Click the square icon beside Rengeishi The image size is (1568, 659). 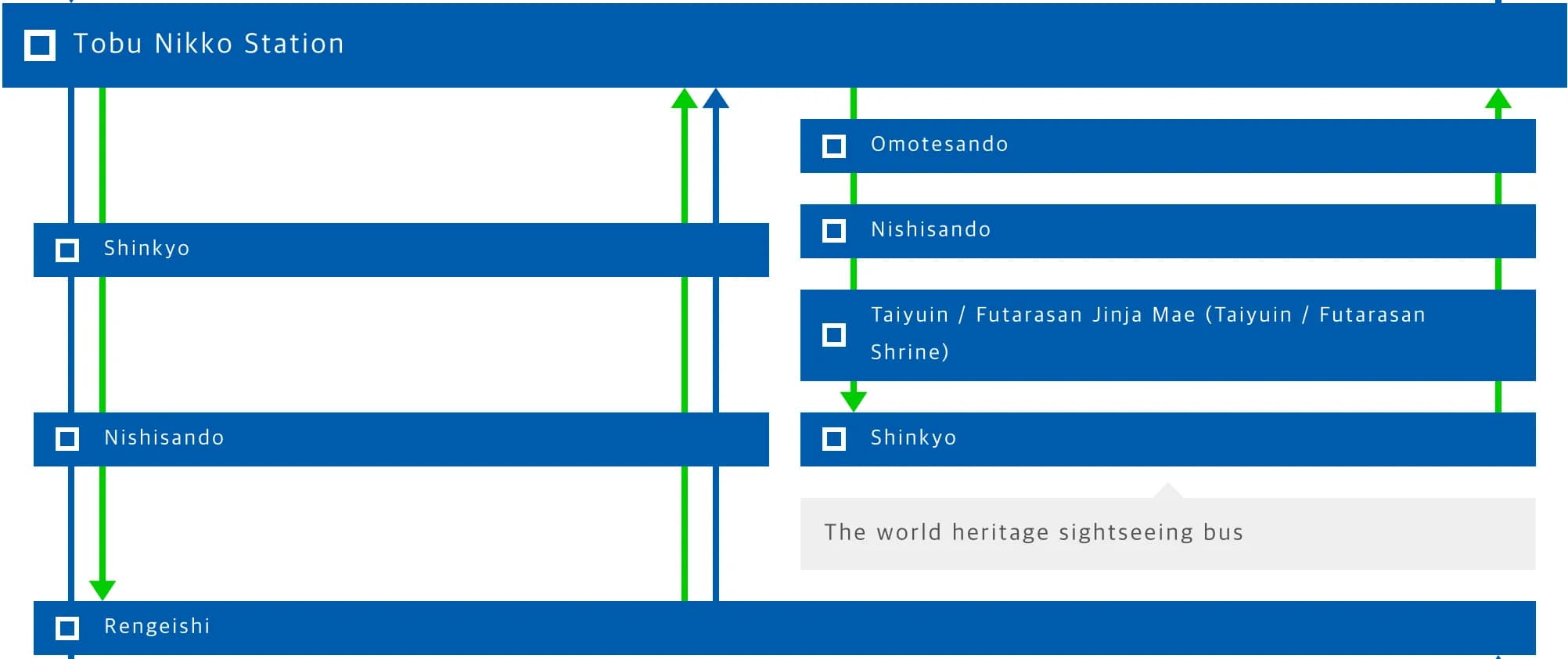pos(67,628)
